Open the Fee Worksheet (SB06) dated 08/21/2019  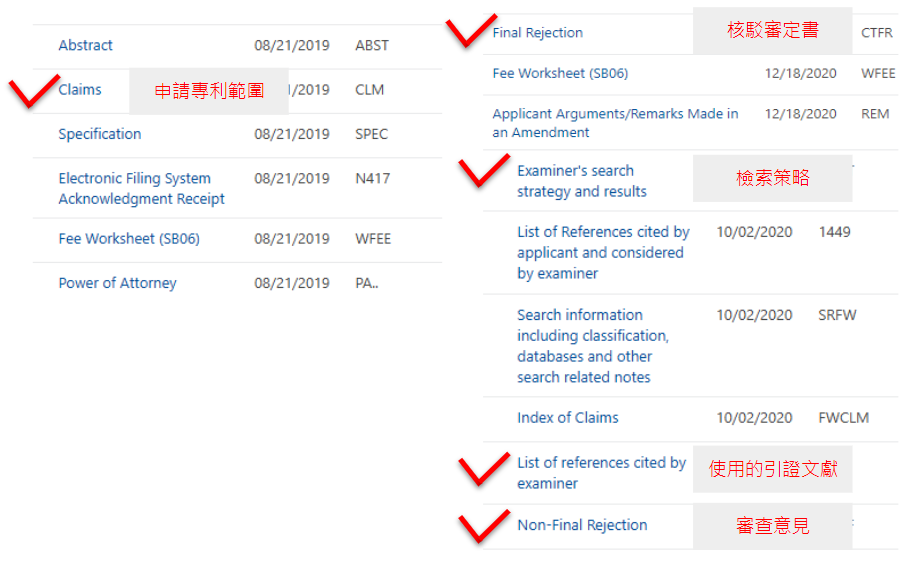point(129,239)
